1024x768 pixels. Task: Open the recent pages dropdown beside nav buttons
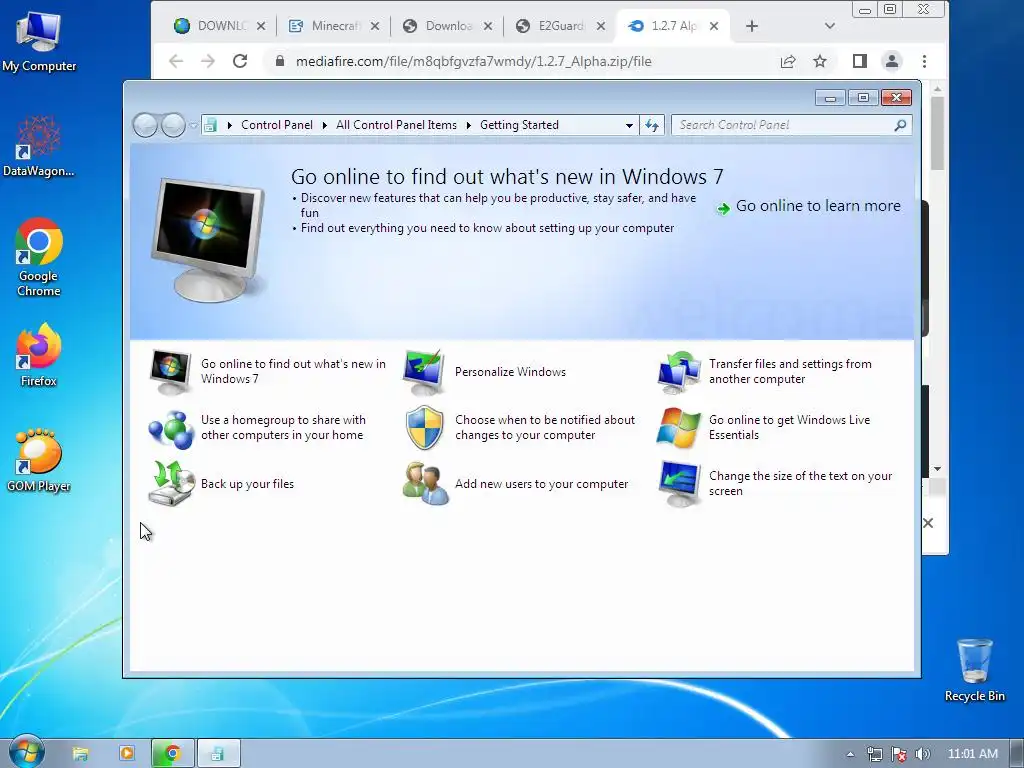(x=193, y=125)
